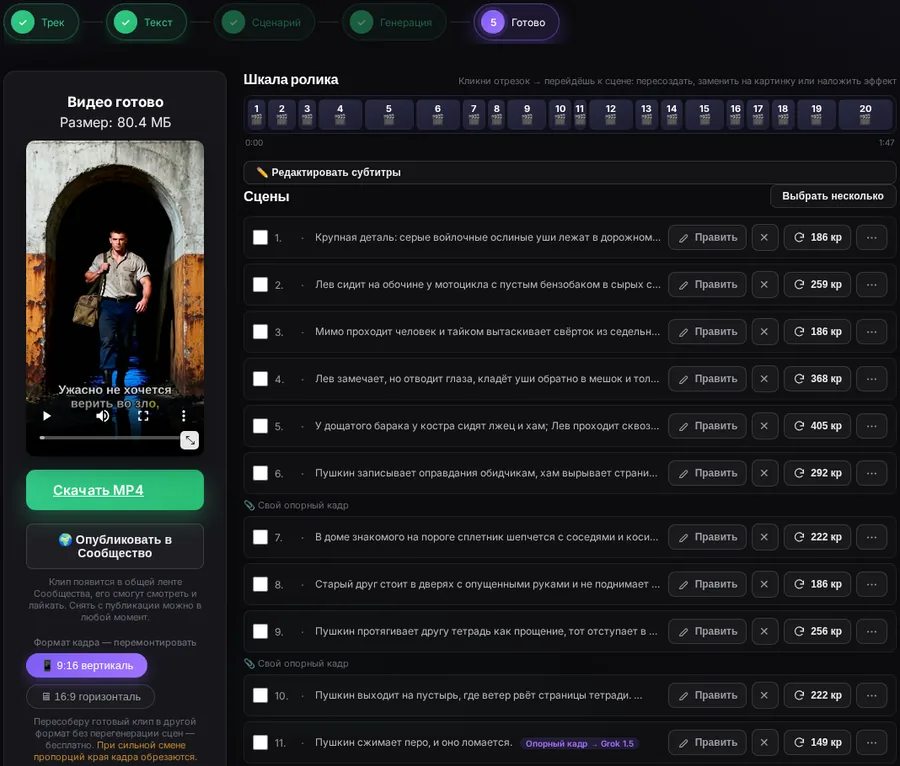Enable the checkbox for scene 9

261,631
